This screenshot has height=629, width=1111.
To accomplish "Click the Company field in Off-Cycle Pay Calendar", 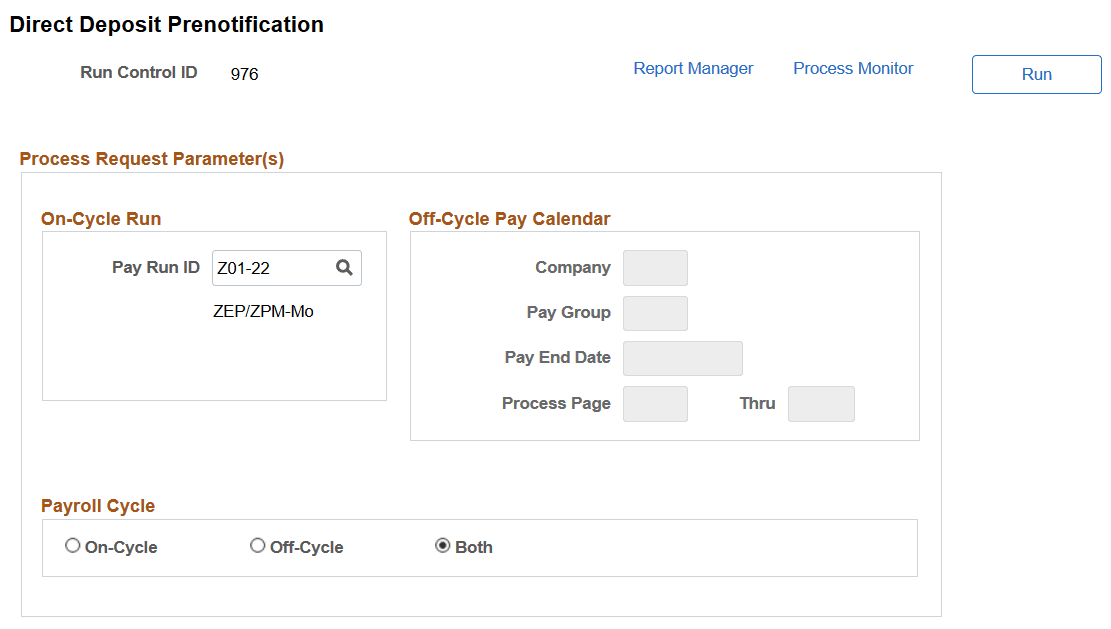I will click(x=655, y=267).
